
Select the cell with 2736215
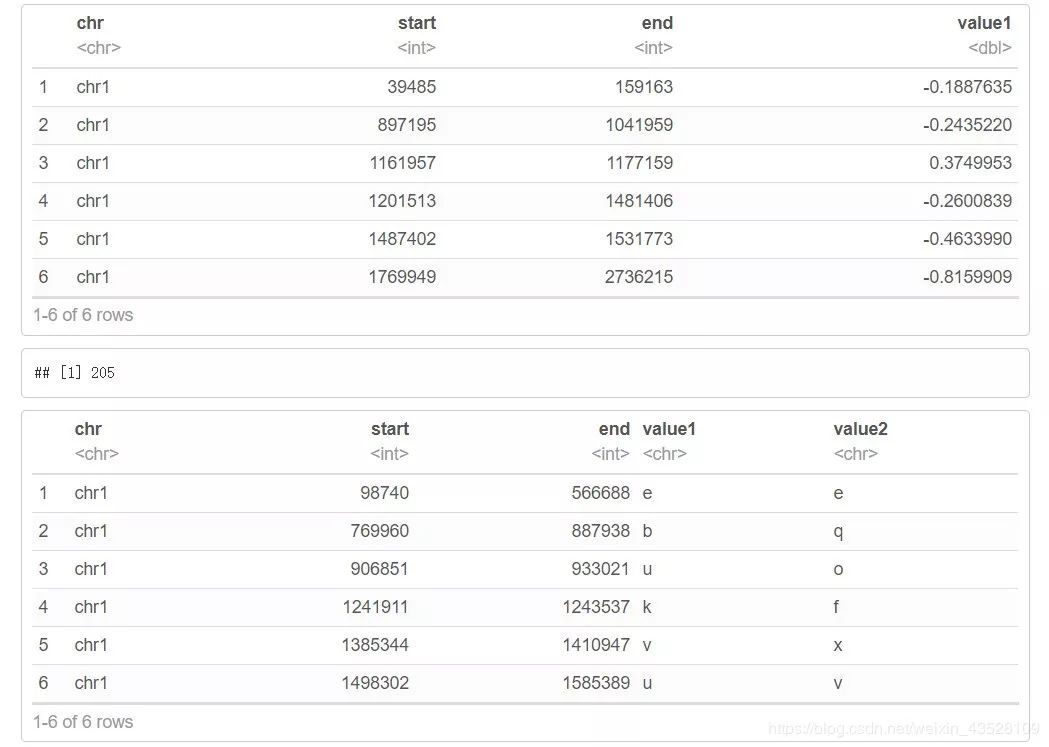[639, 277]
